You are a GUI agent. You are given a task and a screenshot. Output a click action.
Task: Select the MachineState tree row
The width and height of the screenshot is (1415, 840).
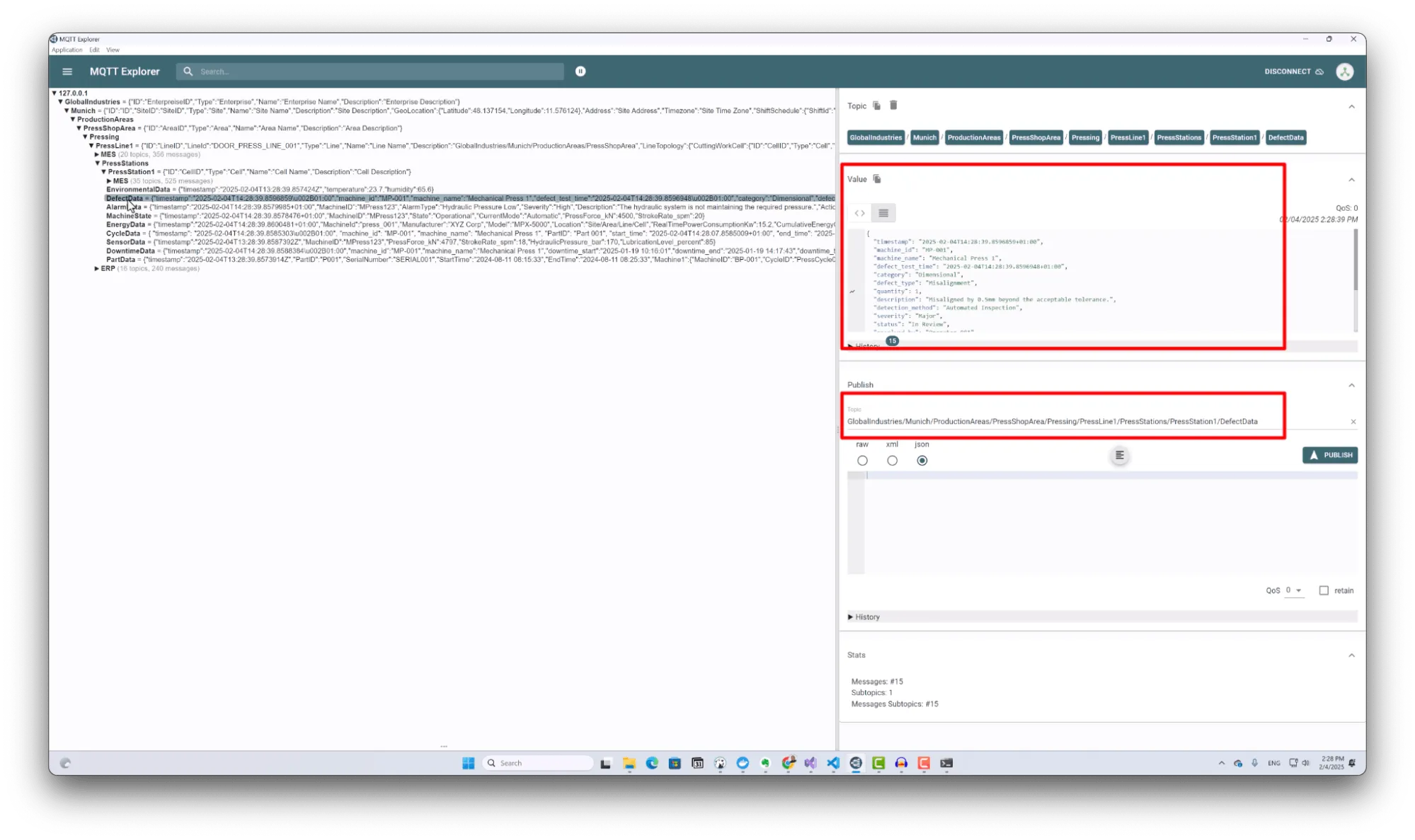(x=405, y=216)
